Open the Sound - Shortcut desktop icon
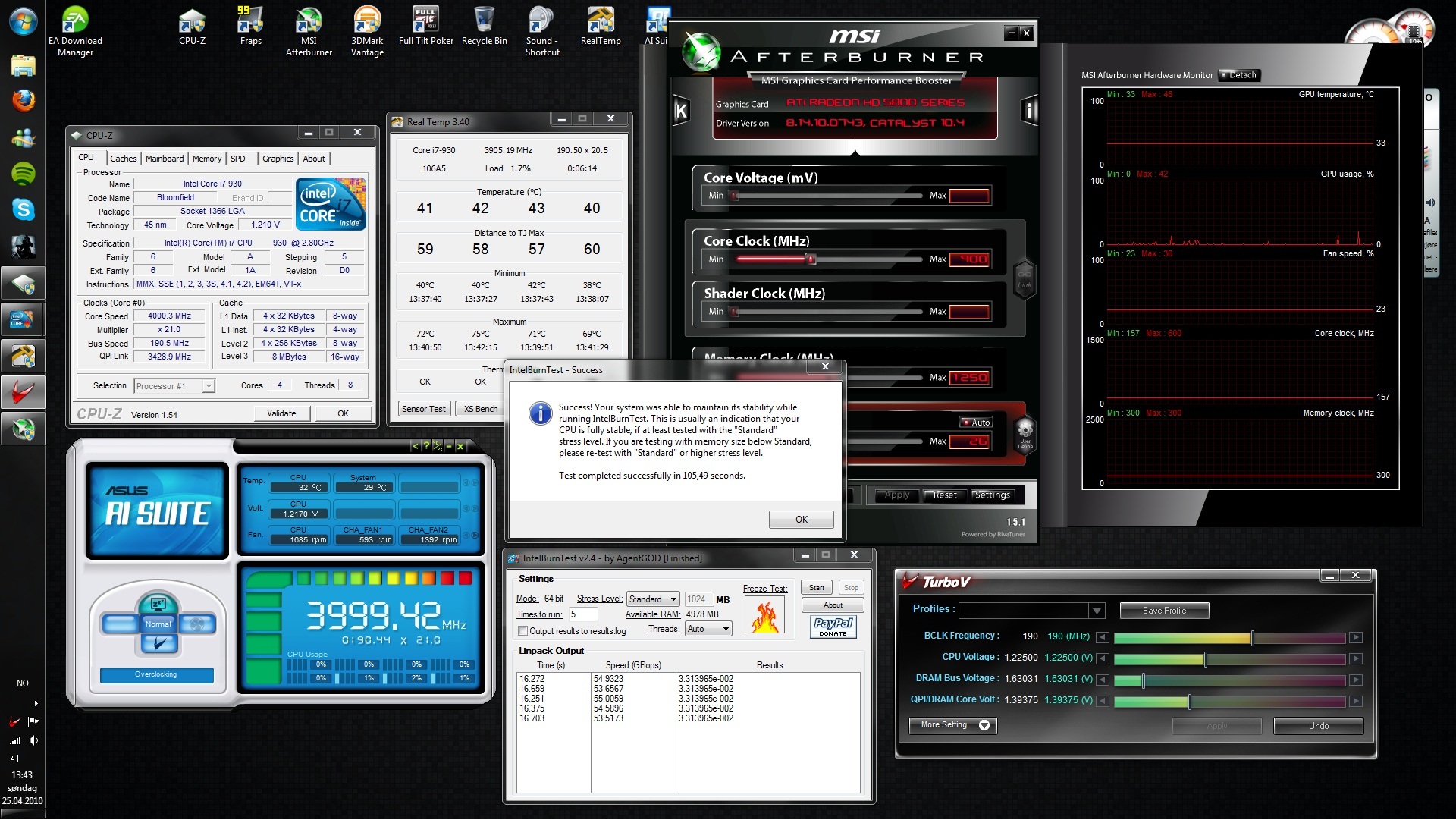The width and height of the screenshot is (1456, 820). pyautogui.click(x=542, y=31)
